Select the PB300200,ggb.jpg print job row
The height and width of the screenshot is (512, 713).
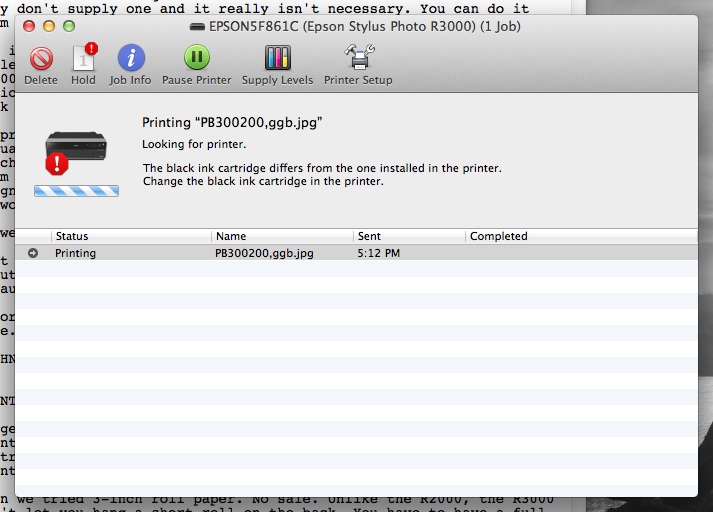[x=264, y=253]
